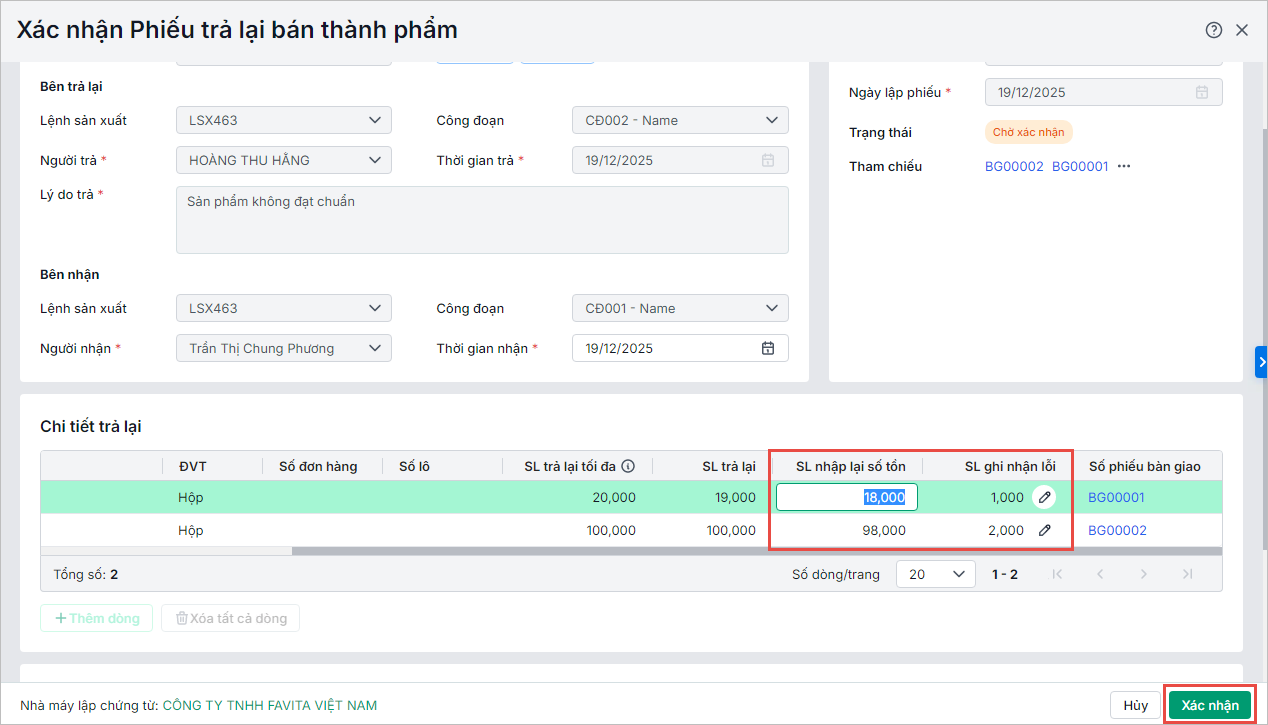Image resolution: width=1268 pixels, height=725 pixels.
Task: Click the Xác nhận button
Action: point(1210,705)
